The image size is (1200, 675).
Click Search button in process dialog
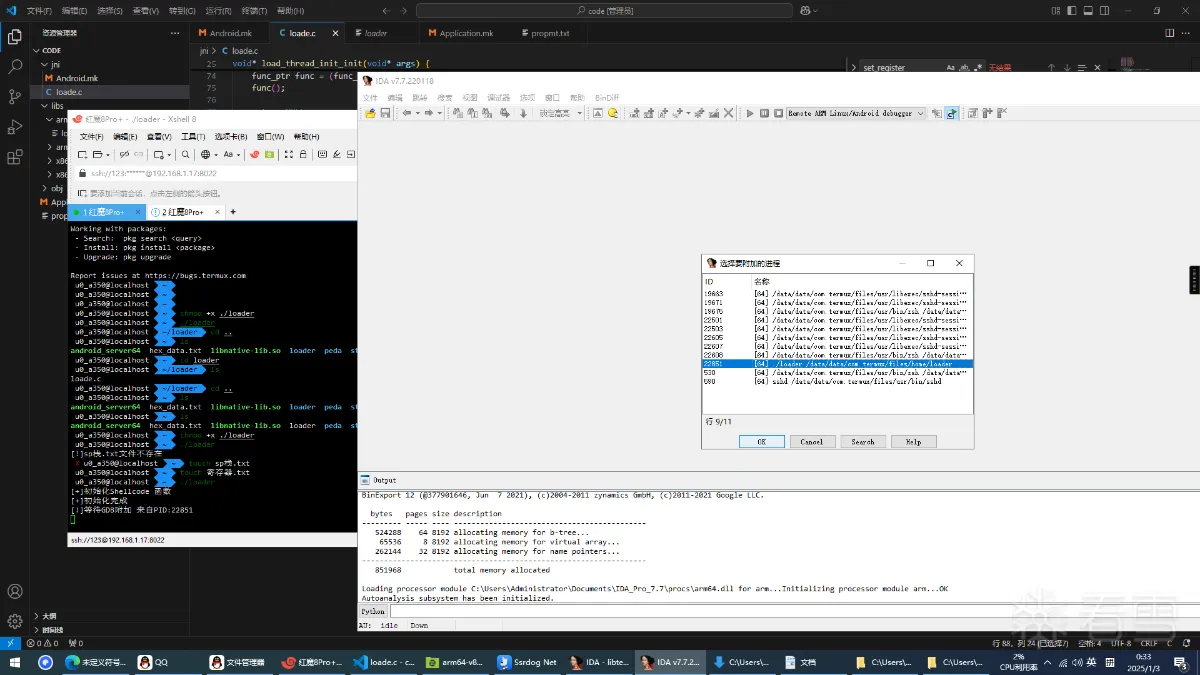(x=862, y=441)
